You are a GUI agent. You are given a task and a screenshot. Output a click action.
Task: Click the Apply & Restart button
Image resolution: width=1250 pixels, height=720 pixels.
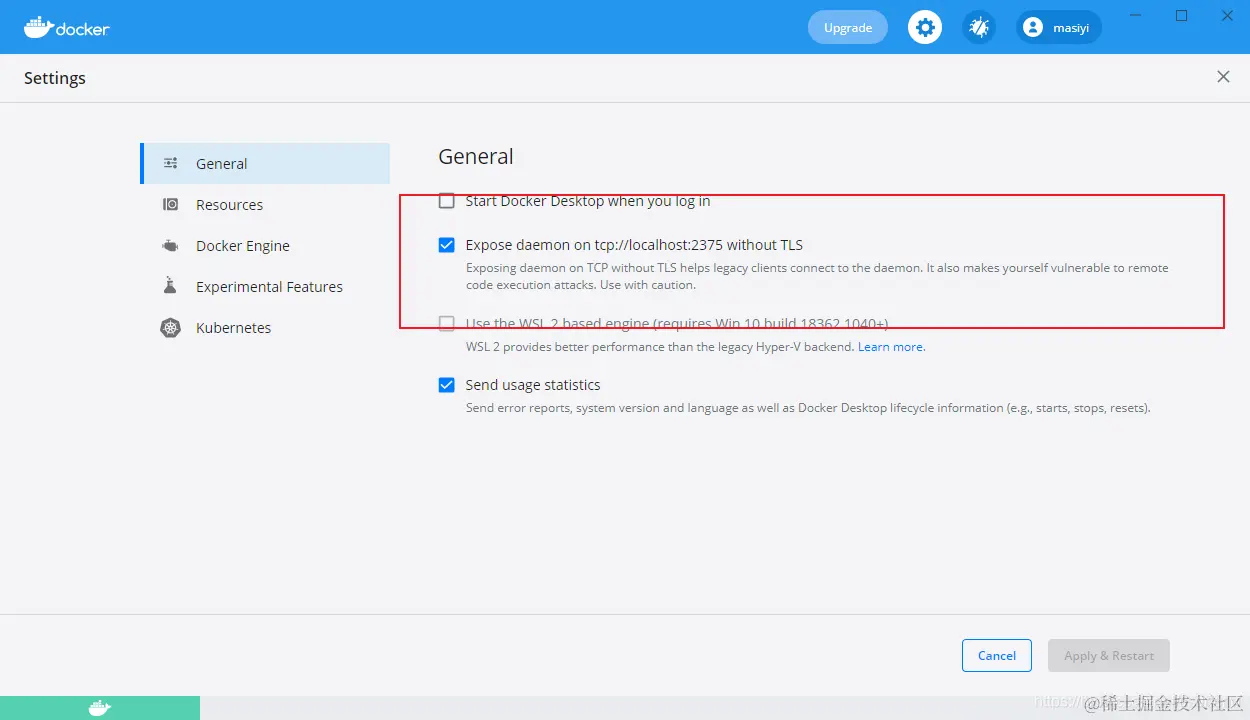[1109, 656]
